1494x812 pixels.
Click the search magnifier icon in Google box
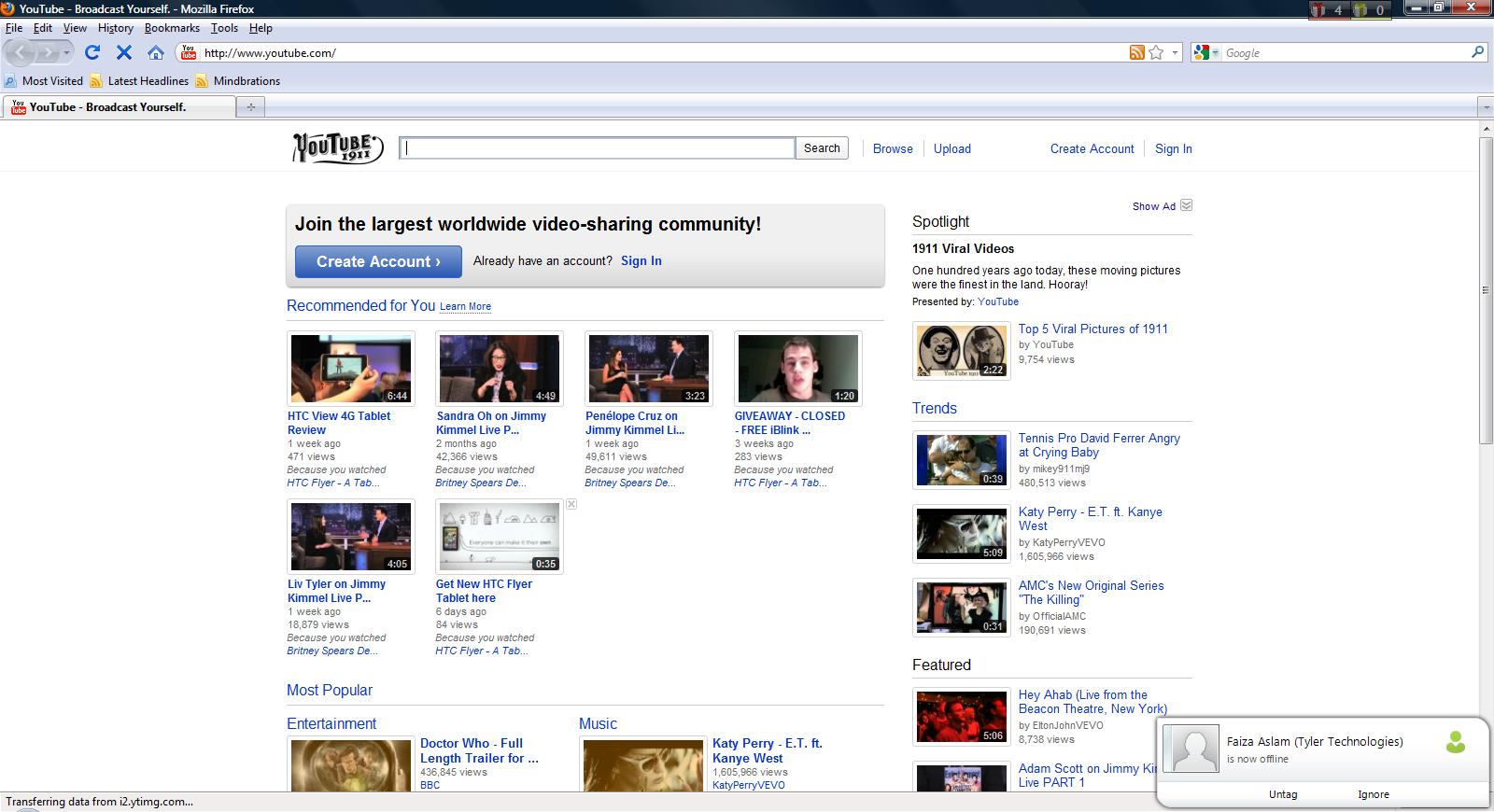(x=1477, y=52)
